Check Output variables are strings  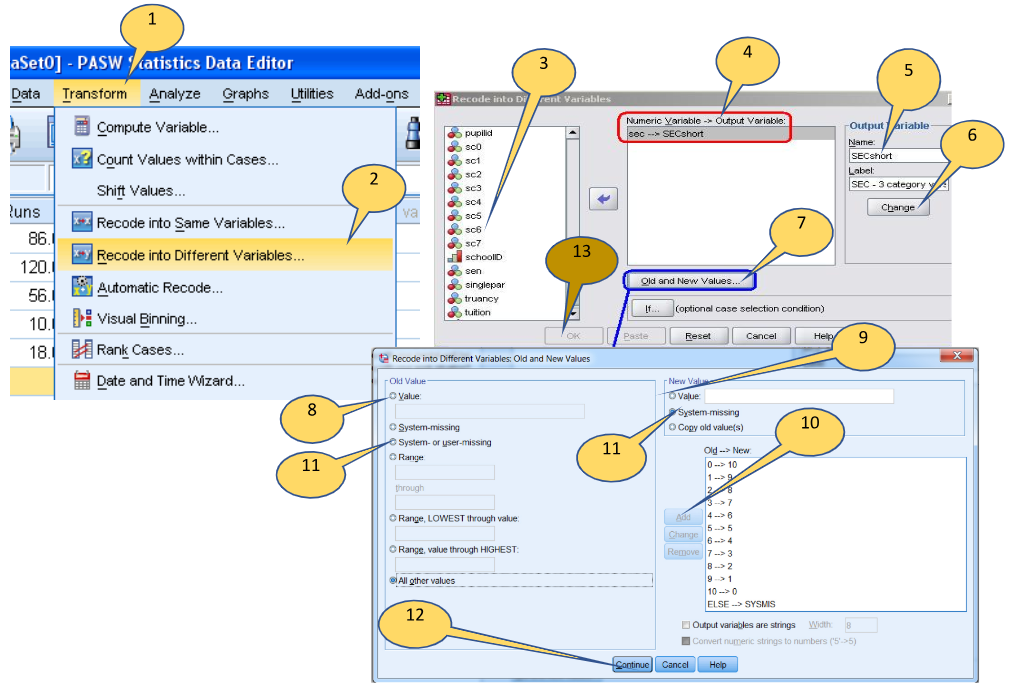pos(686,625)
